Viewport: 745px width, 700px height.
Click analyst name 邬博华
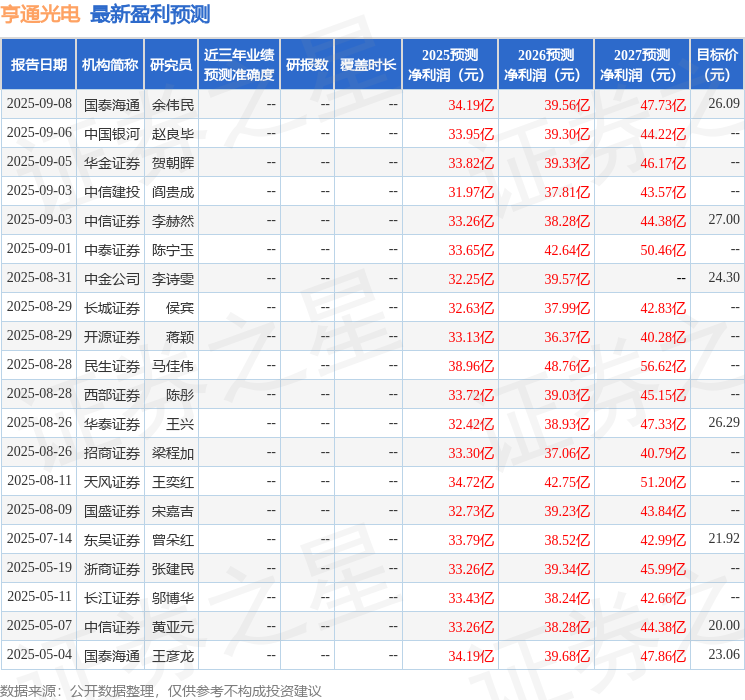pos(172,598)
